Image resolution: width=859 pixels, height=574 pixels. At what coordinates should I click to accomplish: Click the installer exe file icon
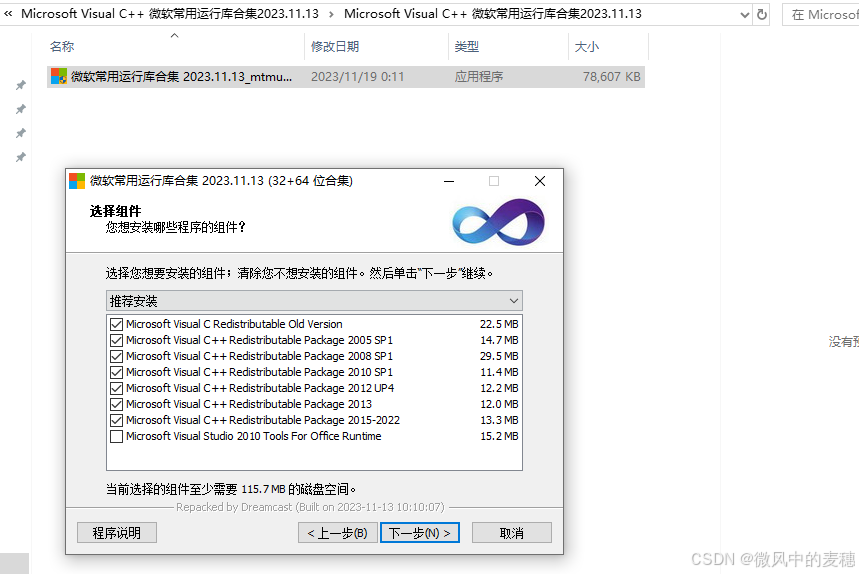(59, 76)
